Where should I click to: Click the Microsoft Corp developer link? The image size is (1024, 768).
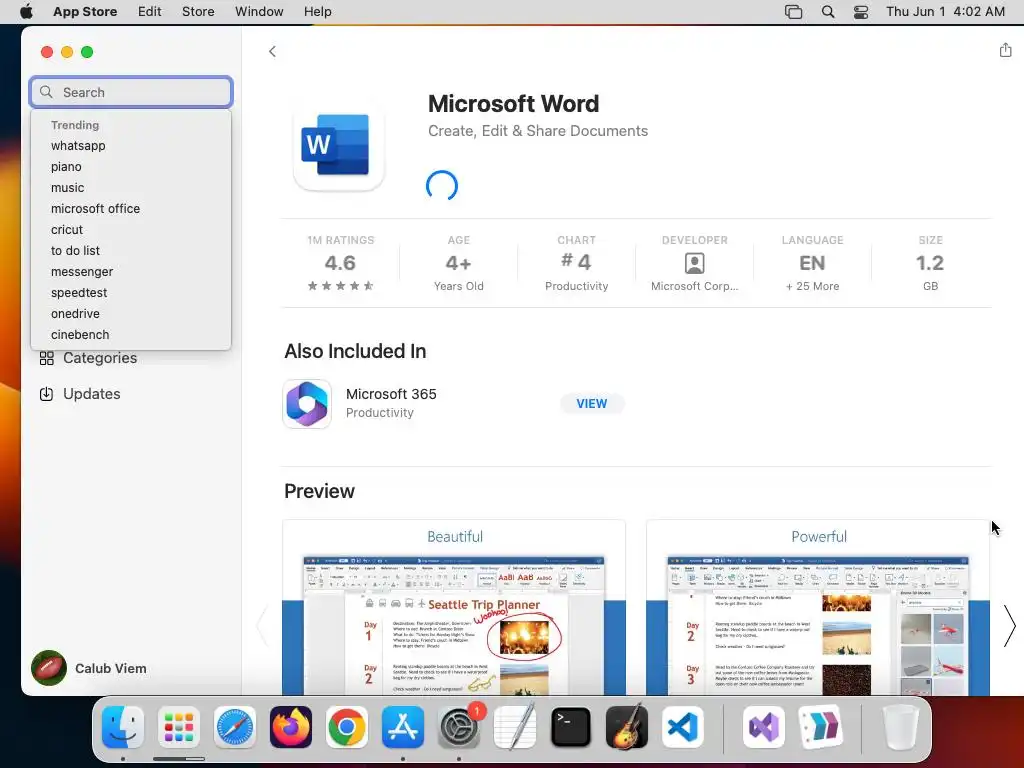[x=694, y=286]
